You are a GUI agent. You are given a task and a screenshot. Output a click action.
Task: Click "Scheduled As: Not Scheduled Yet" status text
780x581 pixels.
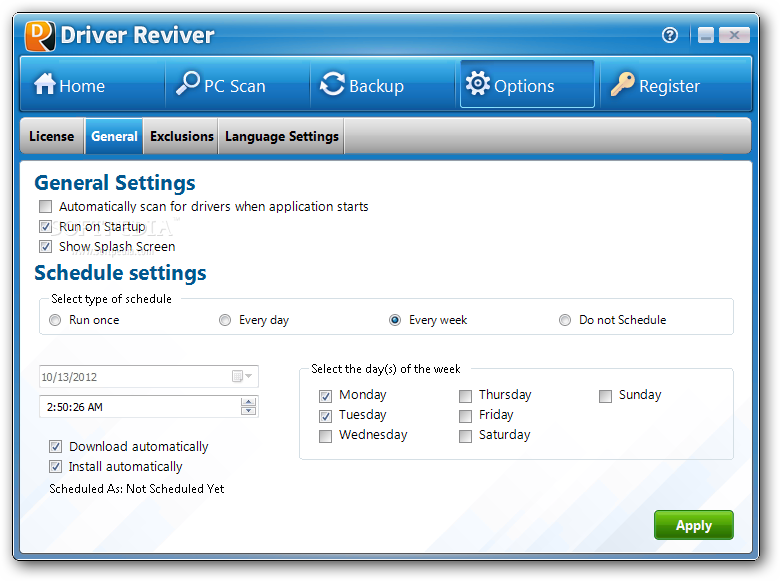[x=137, y=489]
